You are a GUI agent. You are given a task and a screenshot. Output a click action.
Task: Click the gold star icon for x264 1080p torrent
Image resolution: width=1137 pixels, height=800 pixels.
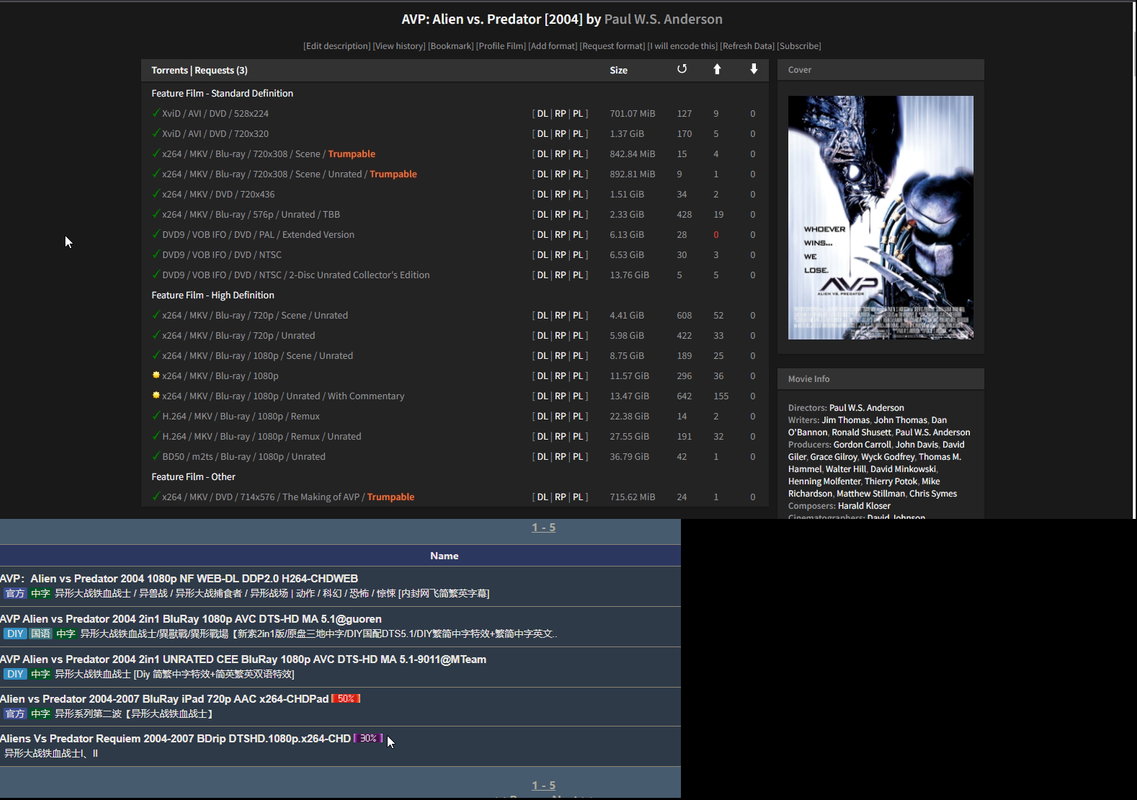156,375
